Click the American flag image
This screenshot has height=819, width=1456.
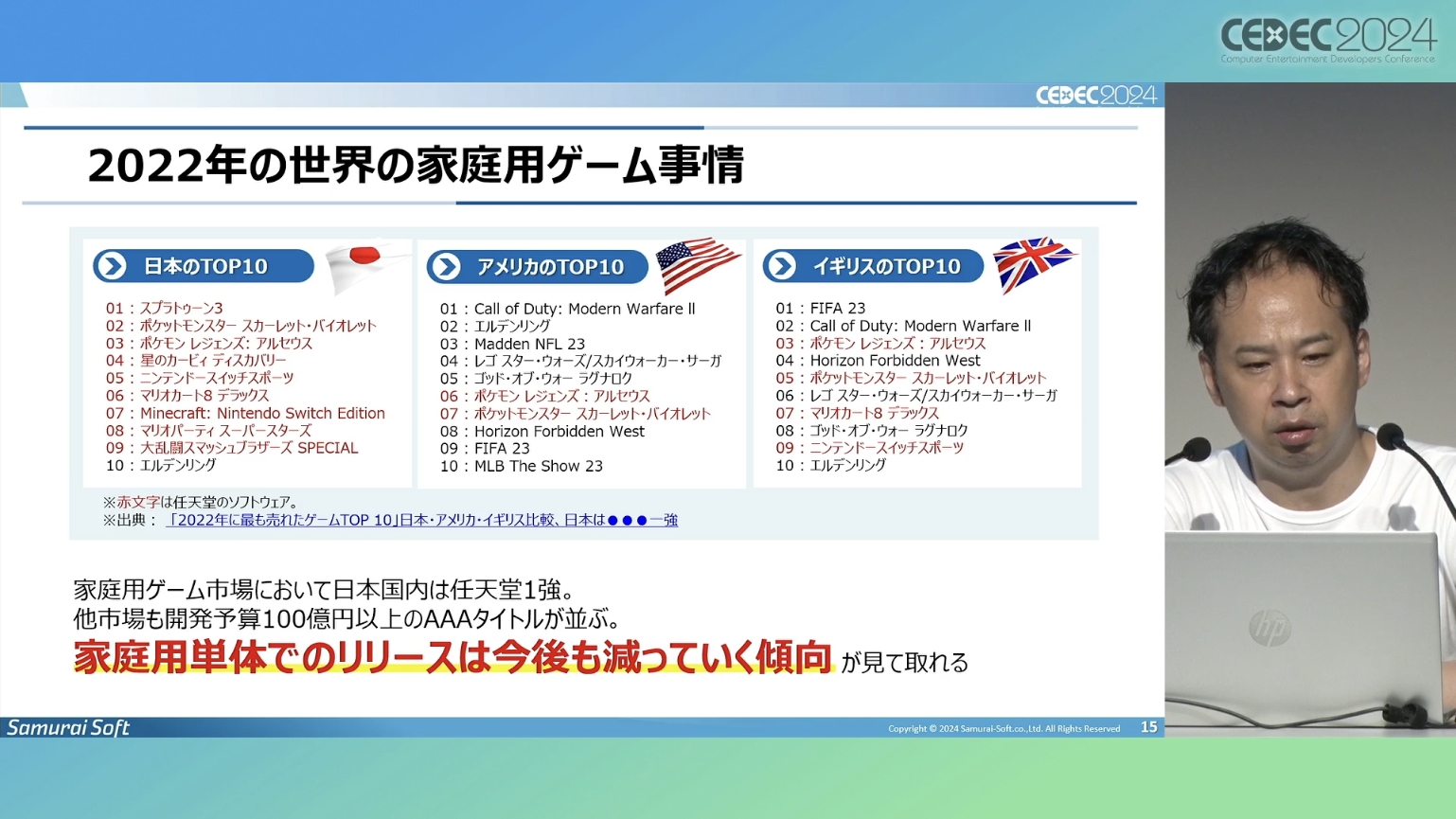(697, 264)
